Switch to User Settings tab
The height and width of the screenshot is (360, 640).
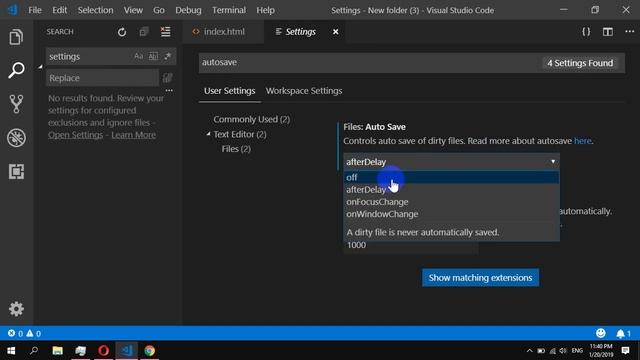coord(229,91)
